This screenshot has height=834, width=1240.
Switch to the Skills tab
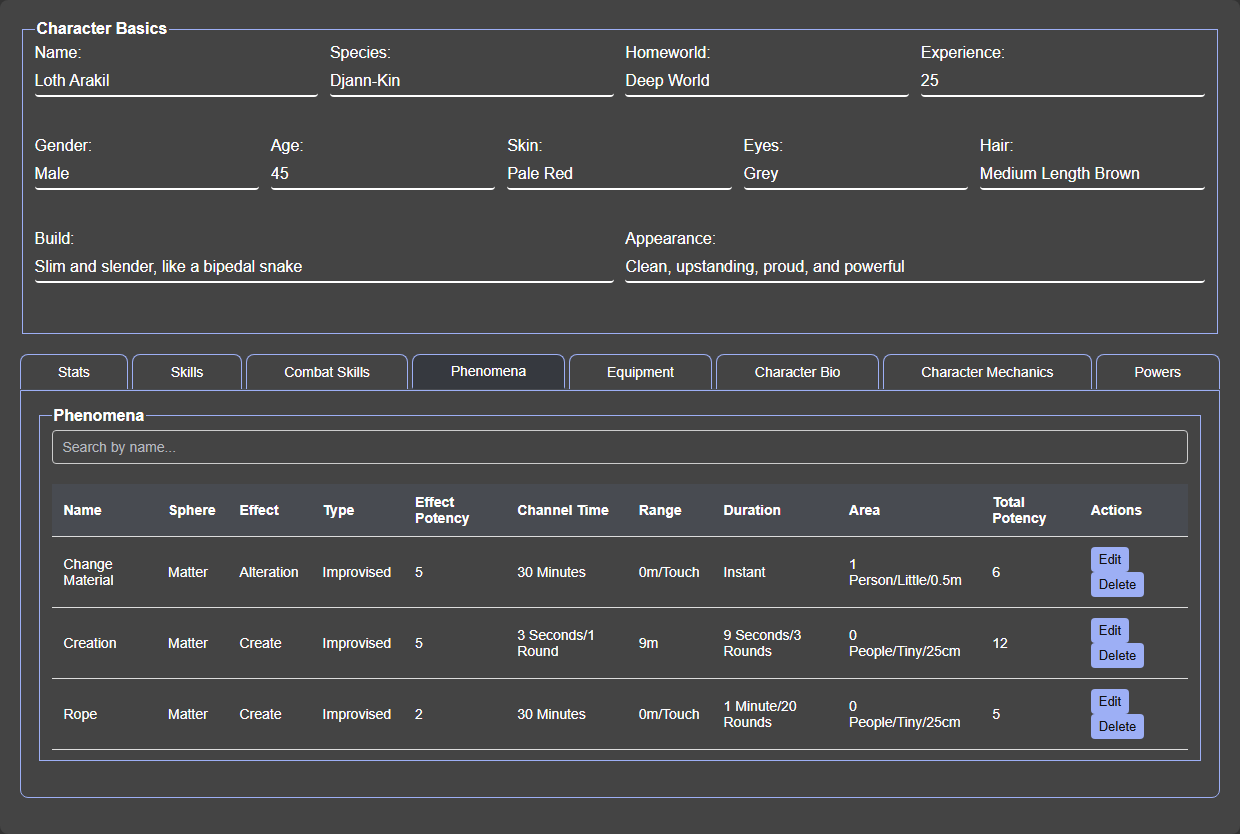pos(187,372)
